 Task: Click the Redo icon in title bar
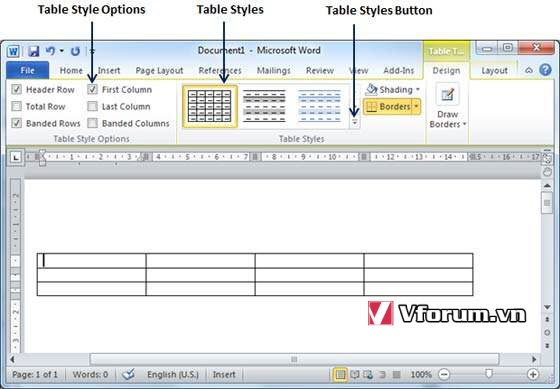[x=75, y=51]
